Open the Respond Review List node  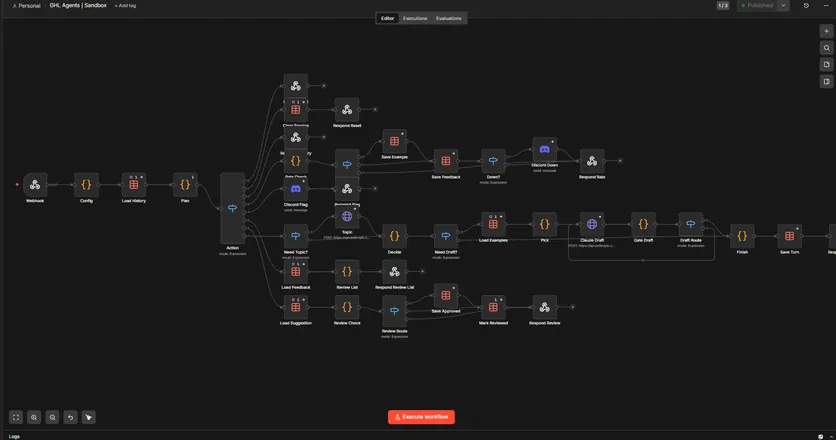(394, 271)
